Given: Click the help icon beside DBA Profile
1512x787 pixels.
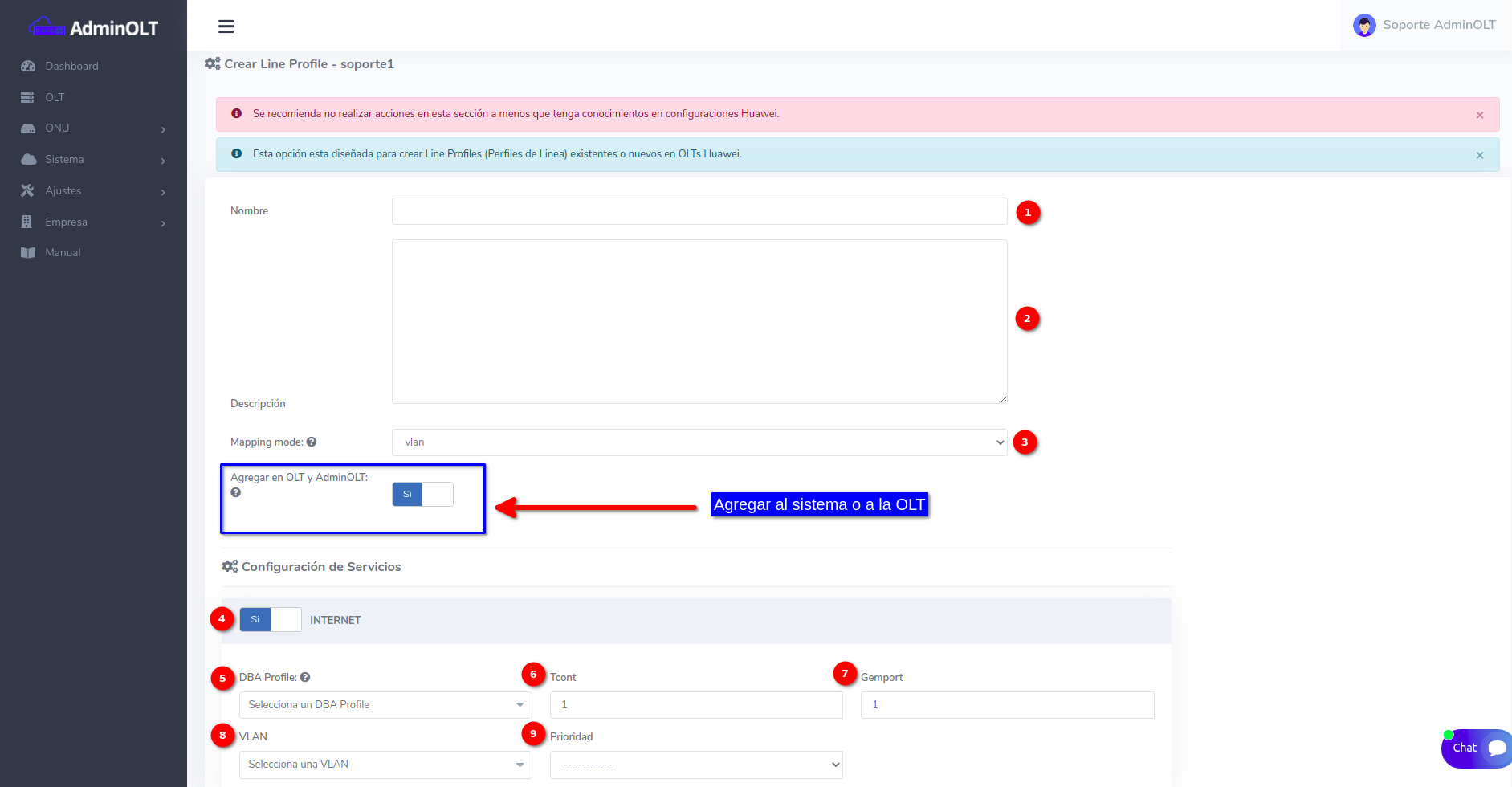Looking at the screenshot, I should [305, 677].
